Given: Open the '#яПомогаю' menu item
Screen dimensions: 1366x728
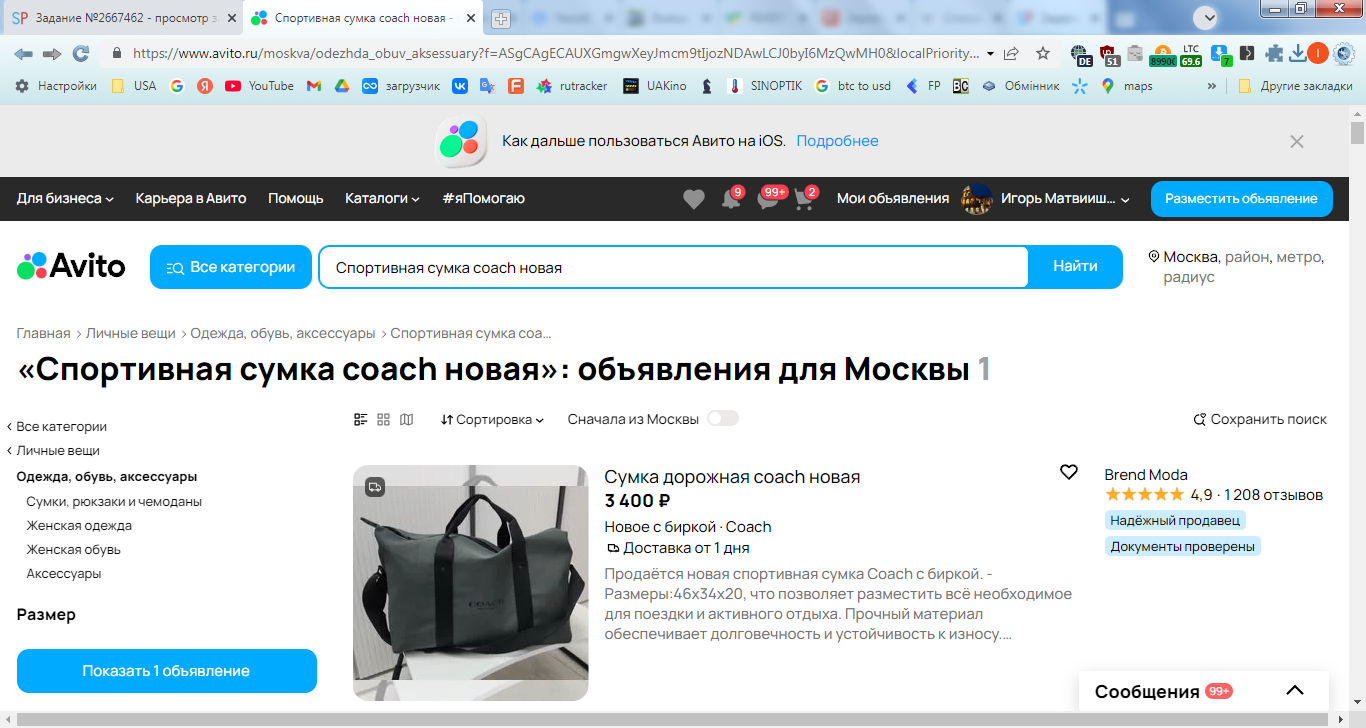Looking at the screenshot, I should coord(483,199).
